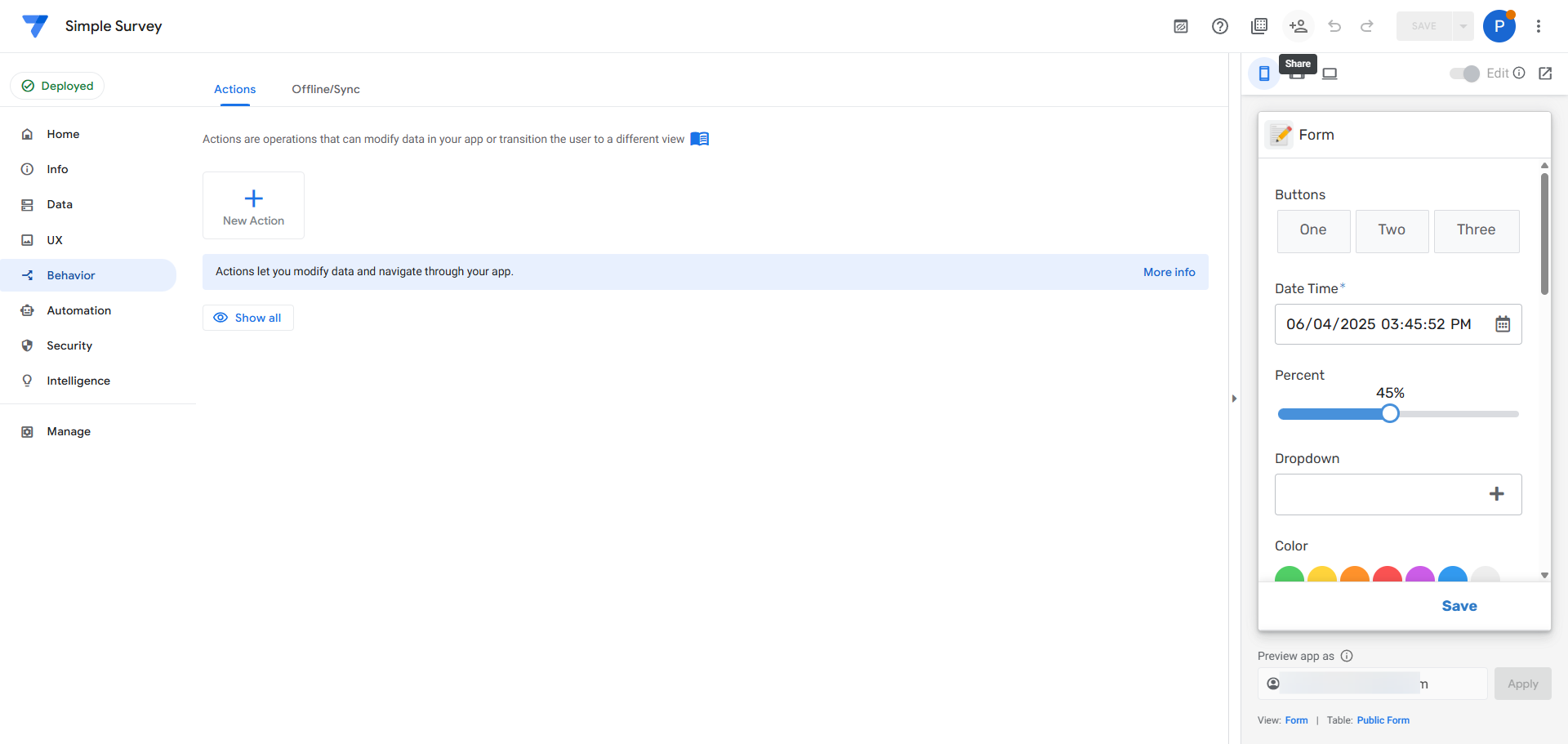Open the Help question mark icon
The width and height of the screenshot is (1568, 744).
tap(1220, 26)
